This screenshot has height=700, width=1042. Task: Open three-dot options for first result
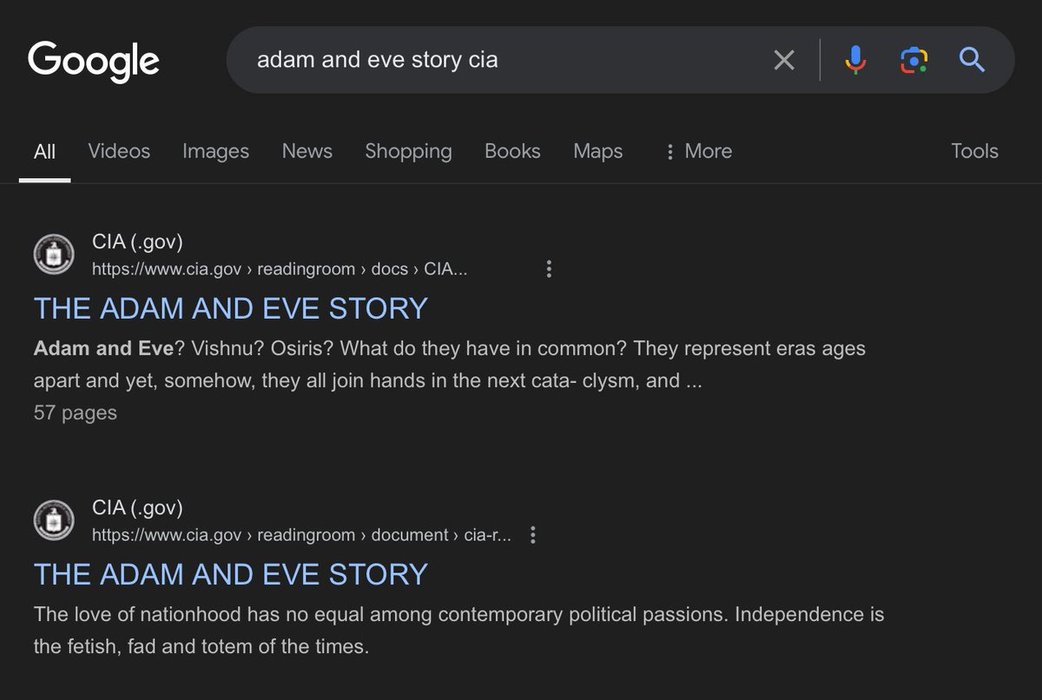pos(548,269)
